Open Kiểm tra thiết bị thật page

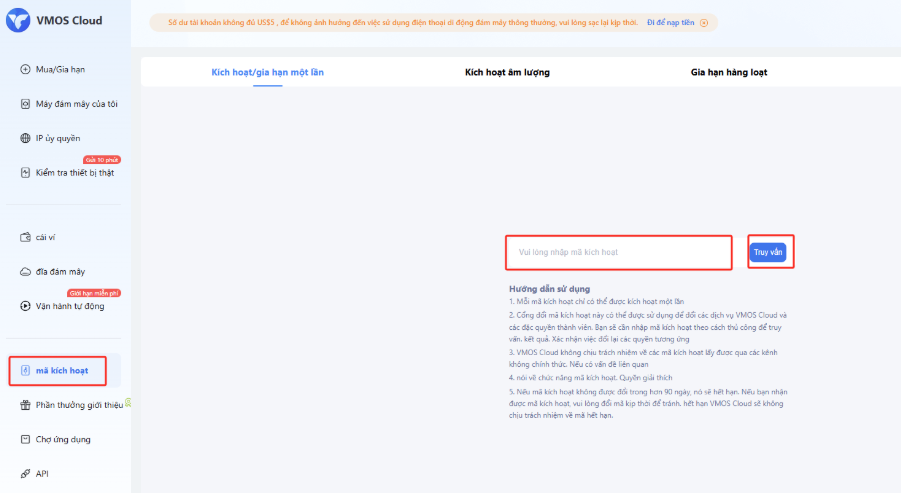click(x=75, y=173)
